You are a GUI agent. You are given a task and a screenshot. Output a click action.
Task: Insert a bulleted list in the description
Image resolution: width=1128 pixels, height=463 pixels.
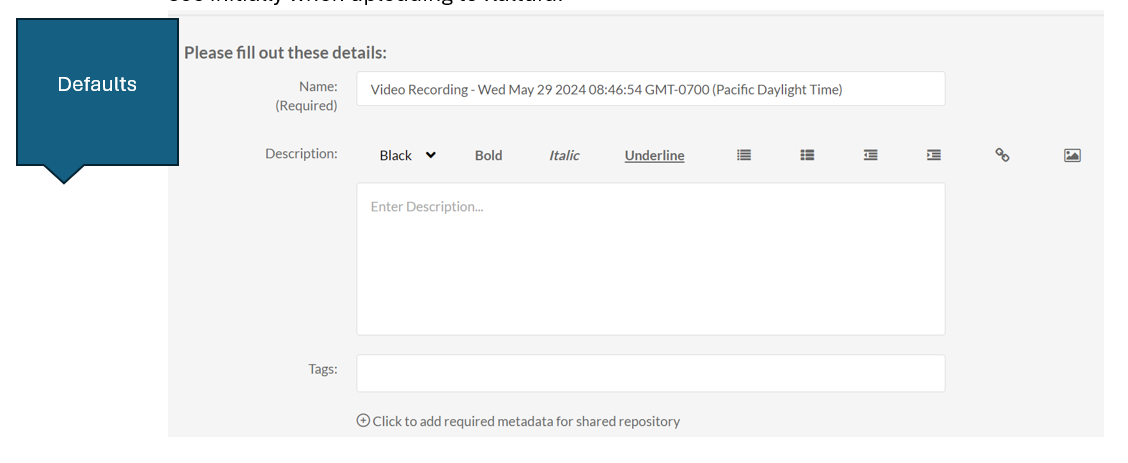[x=807, y=155]
